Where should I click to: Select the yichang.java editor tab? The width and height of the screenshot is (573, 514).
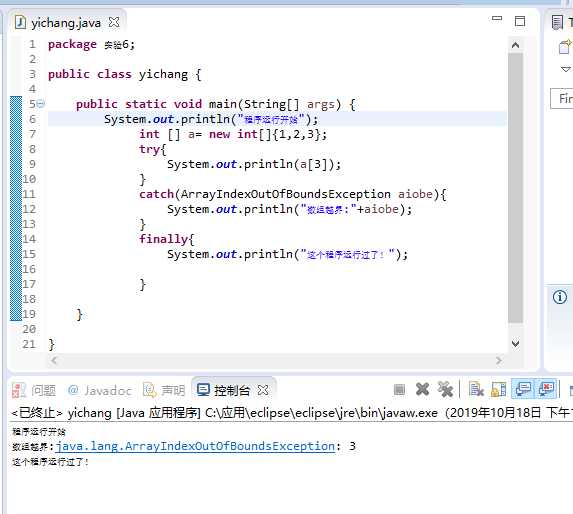pyautogui.click(x=67, y=23)
